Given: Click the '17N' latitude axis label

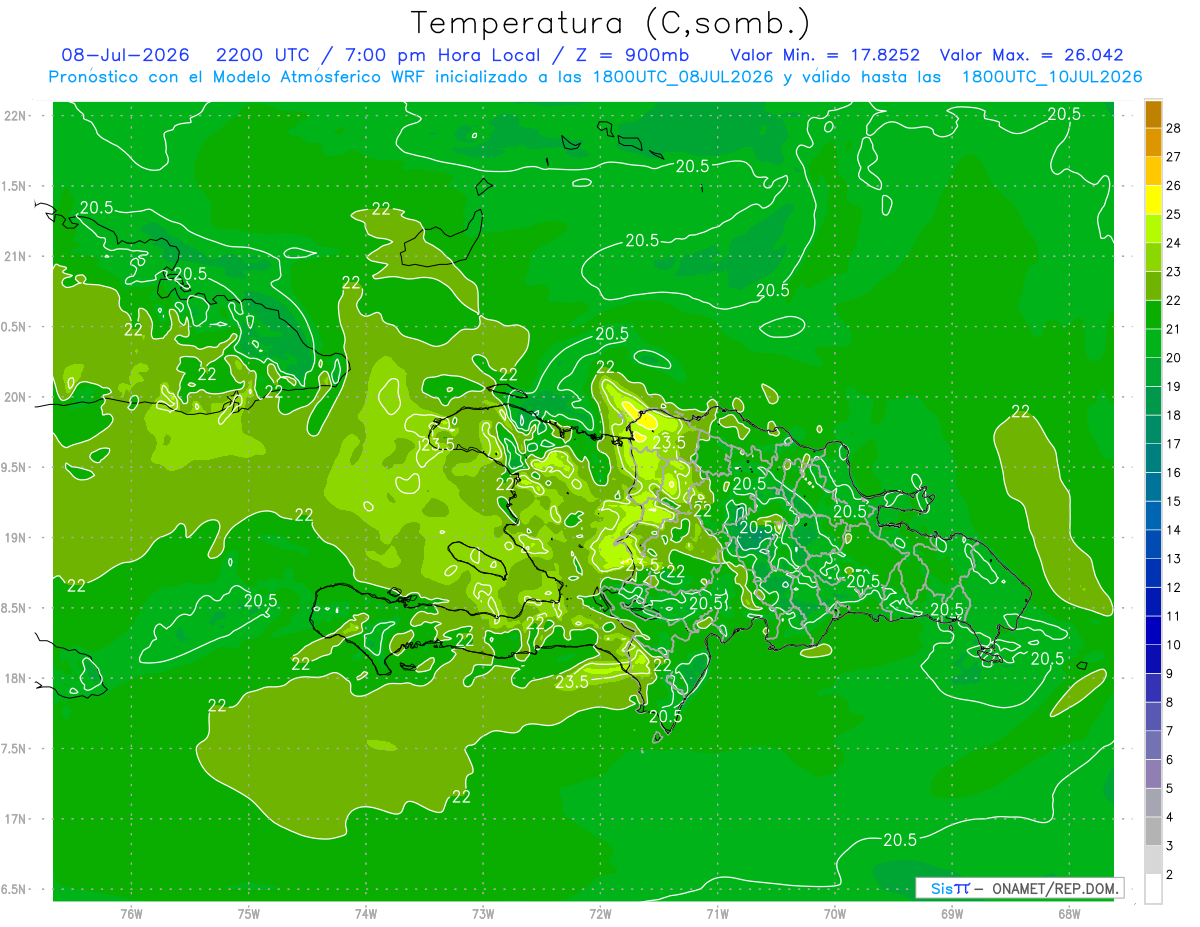Looking at the screenshot, I should (16, 820).
